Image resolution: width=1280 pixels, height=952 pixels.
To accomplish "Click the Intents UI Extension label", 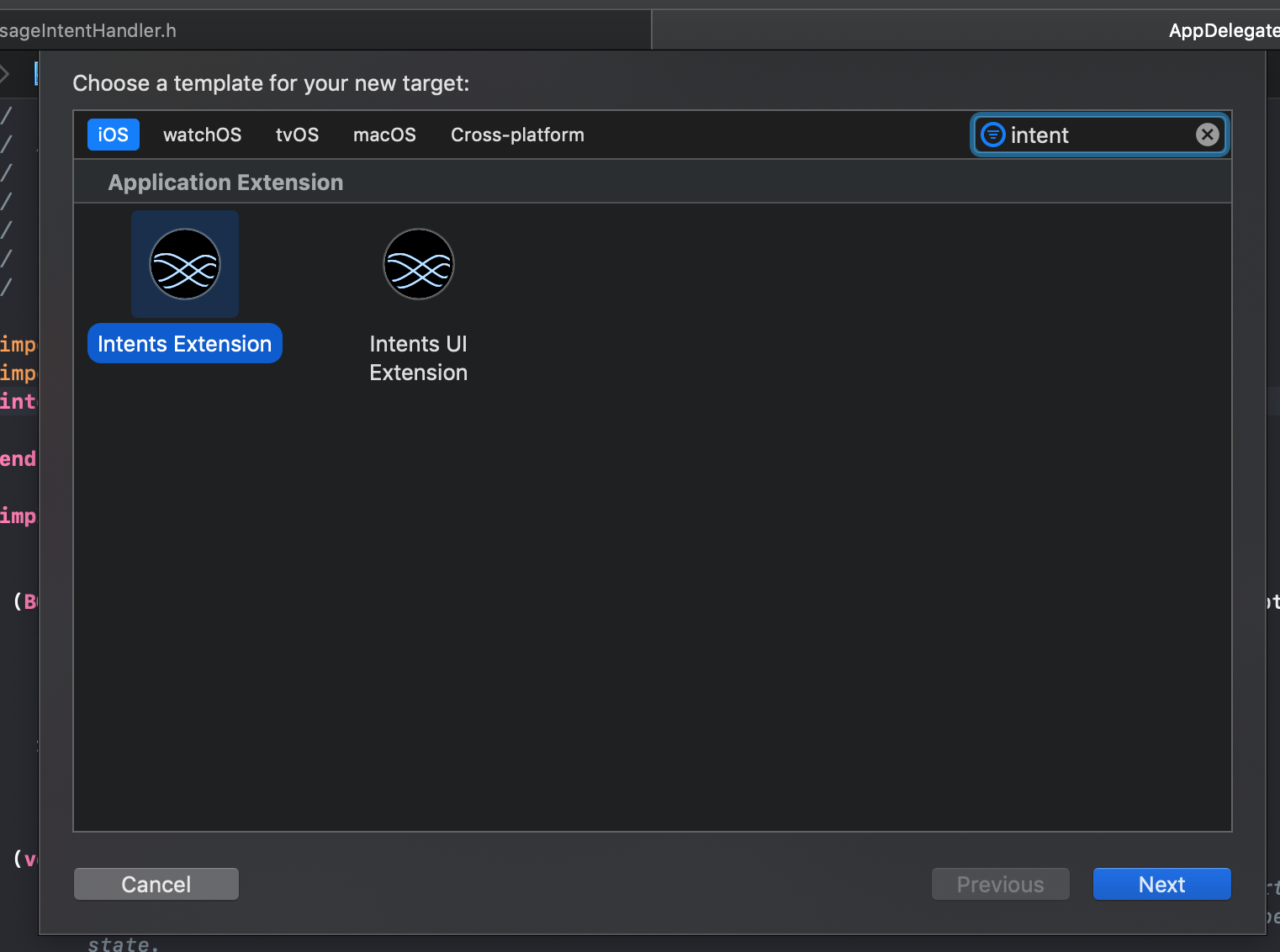I will coord(419,358).
